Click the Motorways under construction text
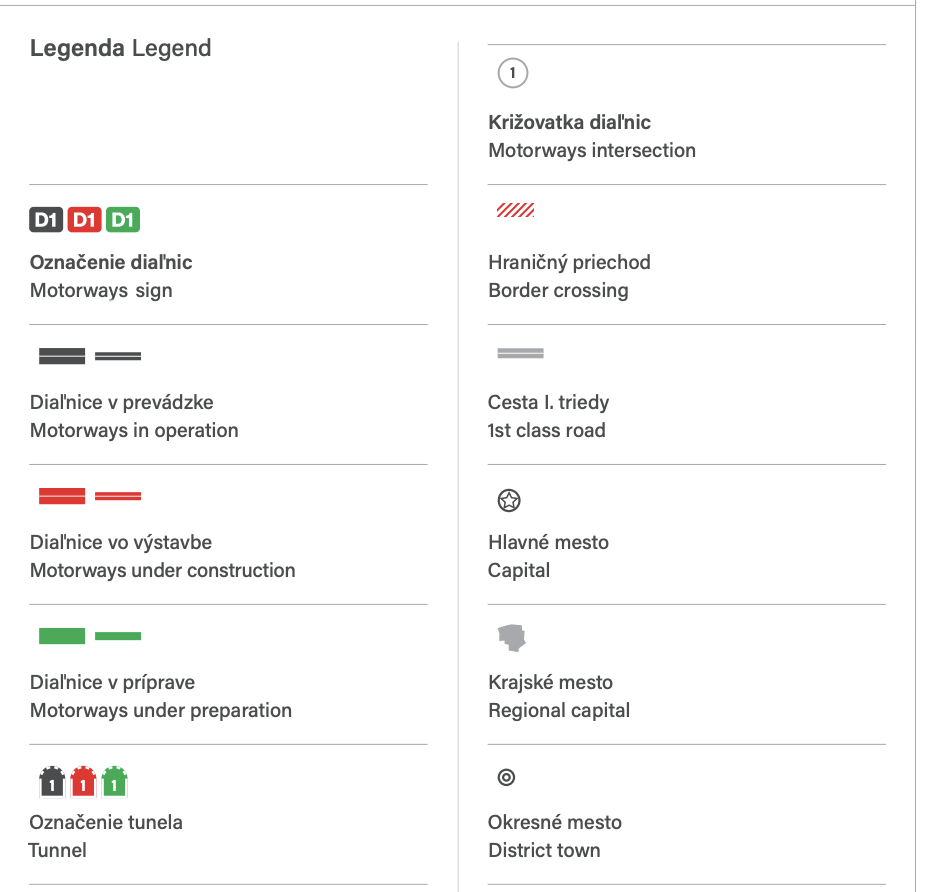 163,570
